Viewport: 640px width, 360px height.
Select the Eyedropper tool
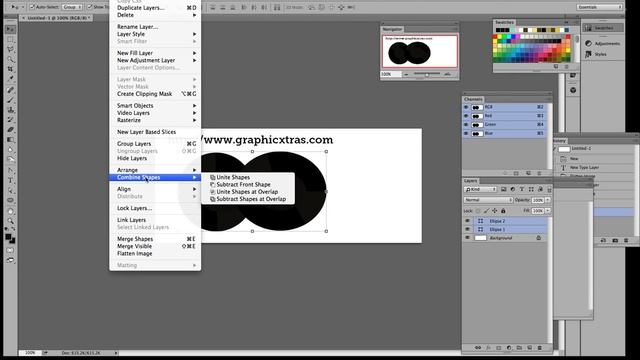(10, 79)
